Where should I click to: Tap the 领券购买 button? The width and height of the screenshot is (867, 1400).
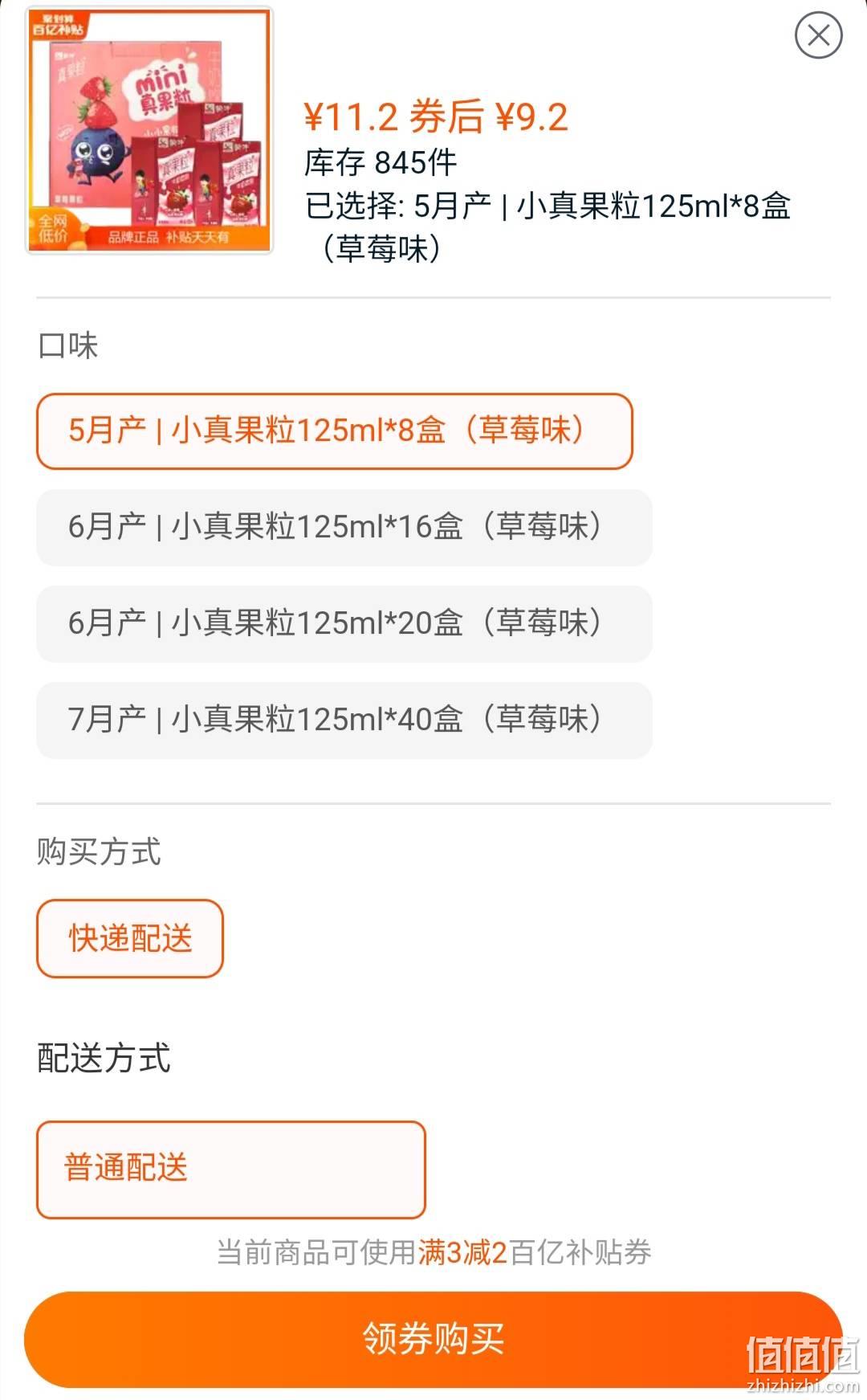433,1339
